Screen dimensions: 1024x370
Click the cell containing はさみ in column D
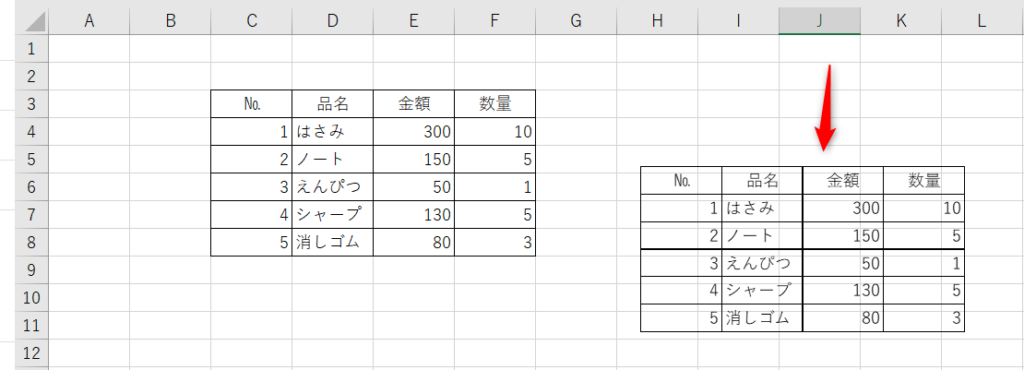tap(332, 132)
